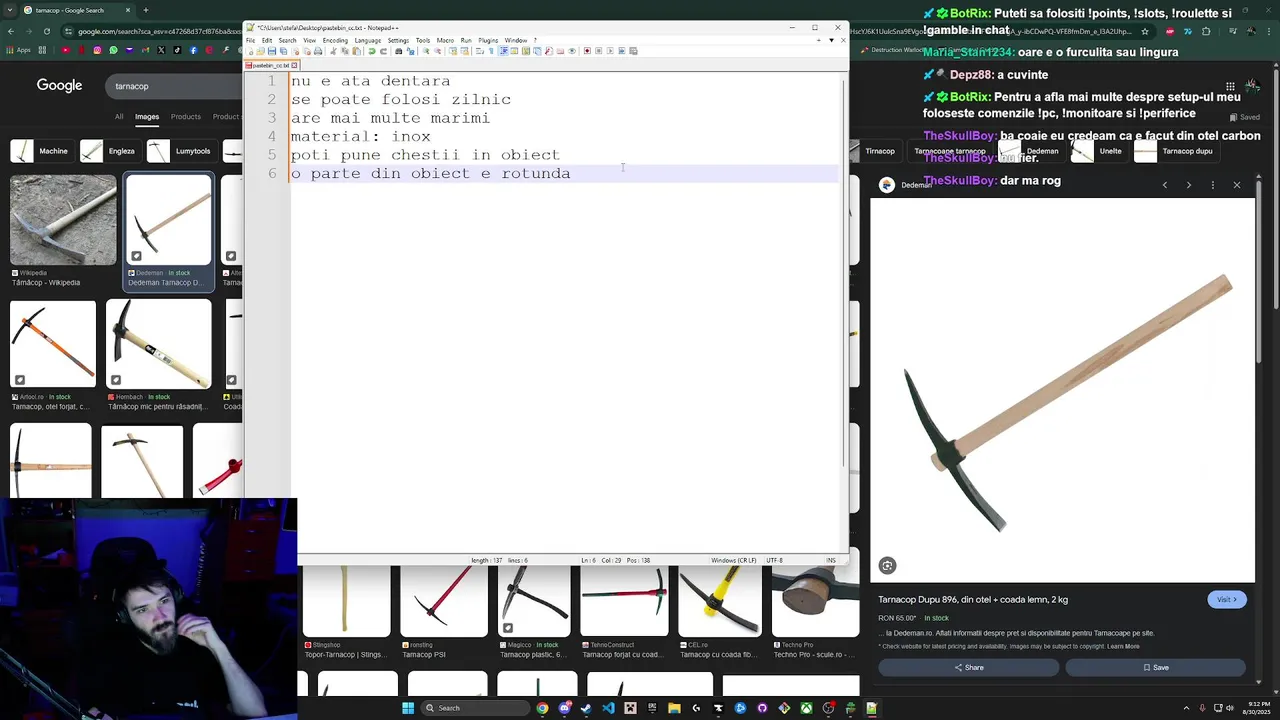Open the Wikipedia Târnăcop image thumbnail
The image size is (1280, 720).
pos(63,220)
